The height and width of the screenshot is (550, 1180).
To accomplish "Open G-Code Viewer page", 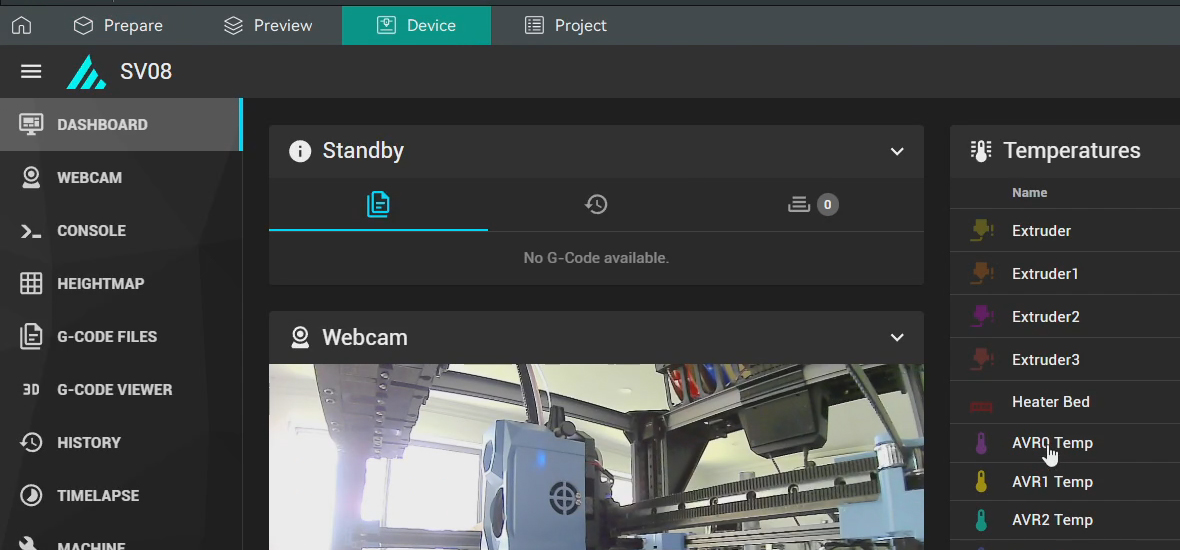I will coord(114,390).
